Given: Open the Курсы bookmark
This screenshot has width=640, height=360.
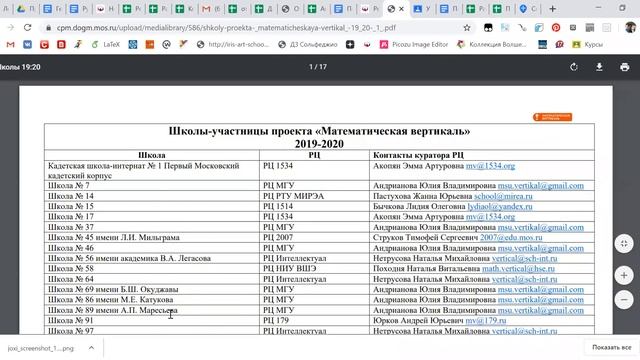Looking at the screenshot, I should click(588, 44).
